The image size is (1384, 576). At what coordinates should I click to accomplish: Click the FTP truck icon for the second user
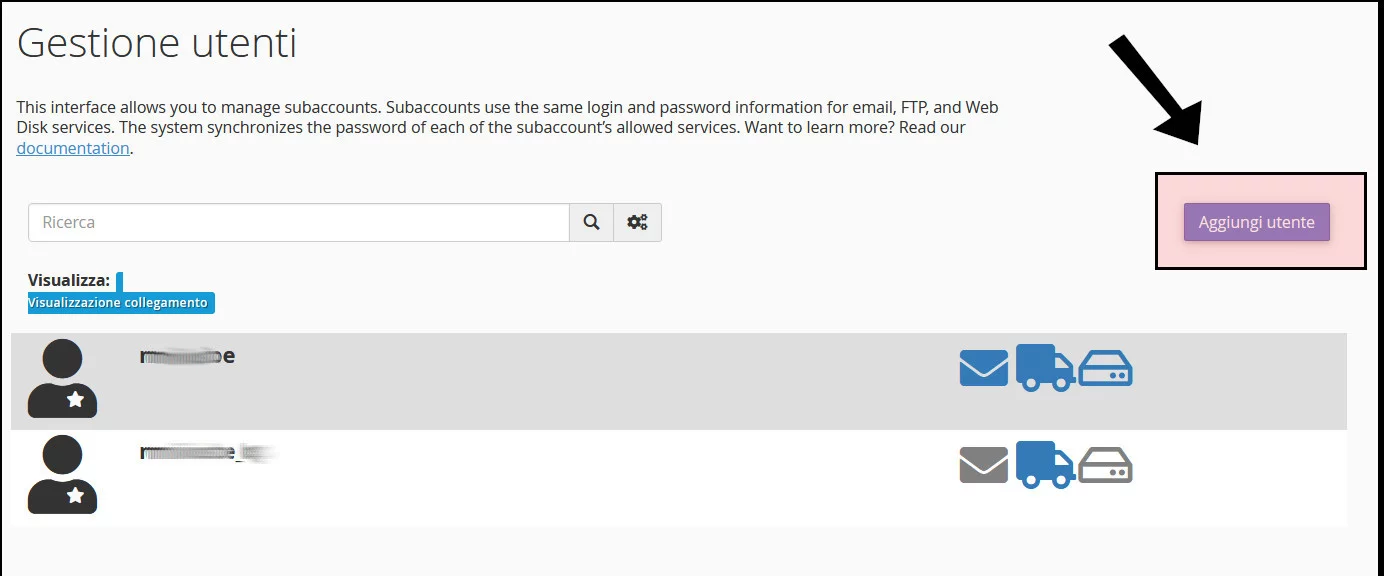point(1044,464)
